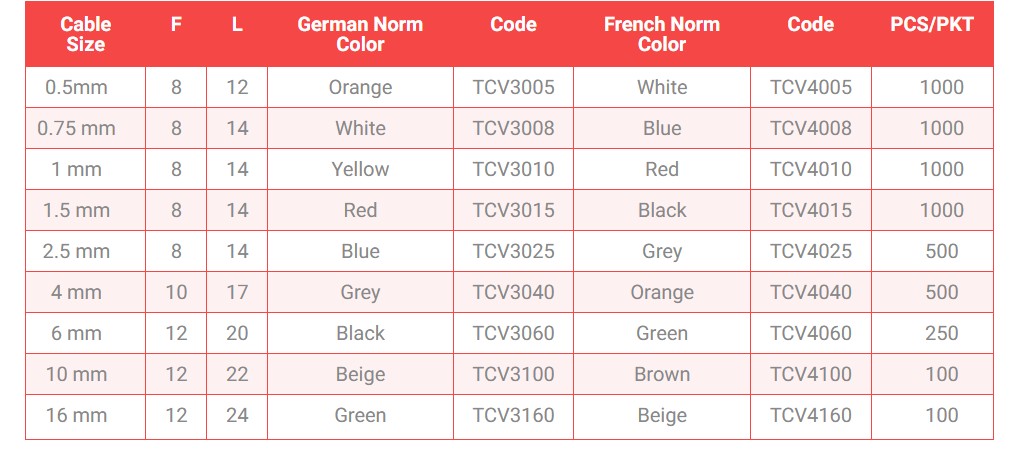Select the Brown French norm color cell

pyautogui.click(x=662, y=374)
